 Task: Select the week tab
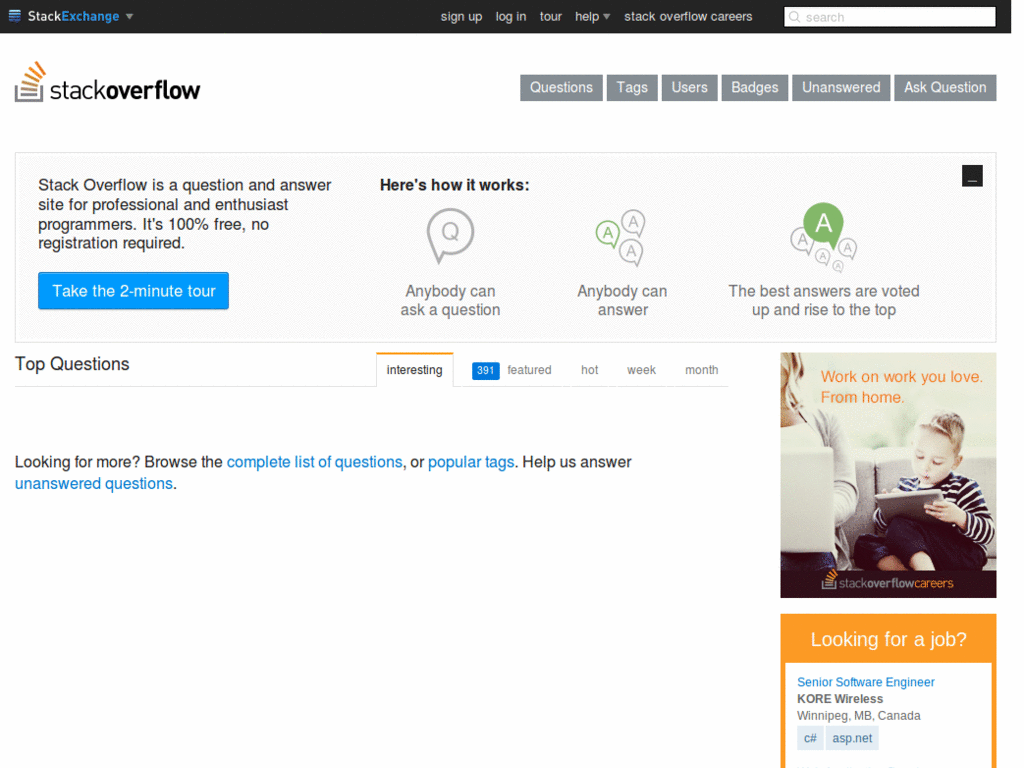[641, 370]
